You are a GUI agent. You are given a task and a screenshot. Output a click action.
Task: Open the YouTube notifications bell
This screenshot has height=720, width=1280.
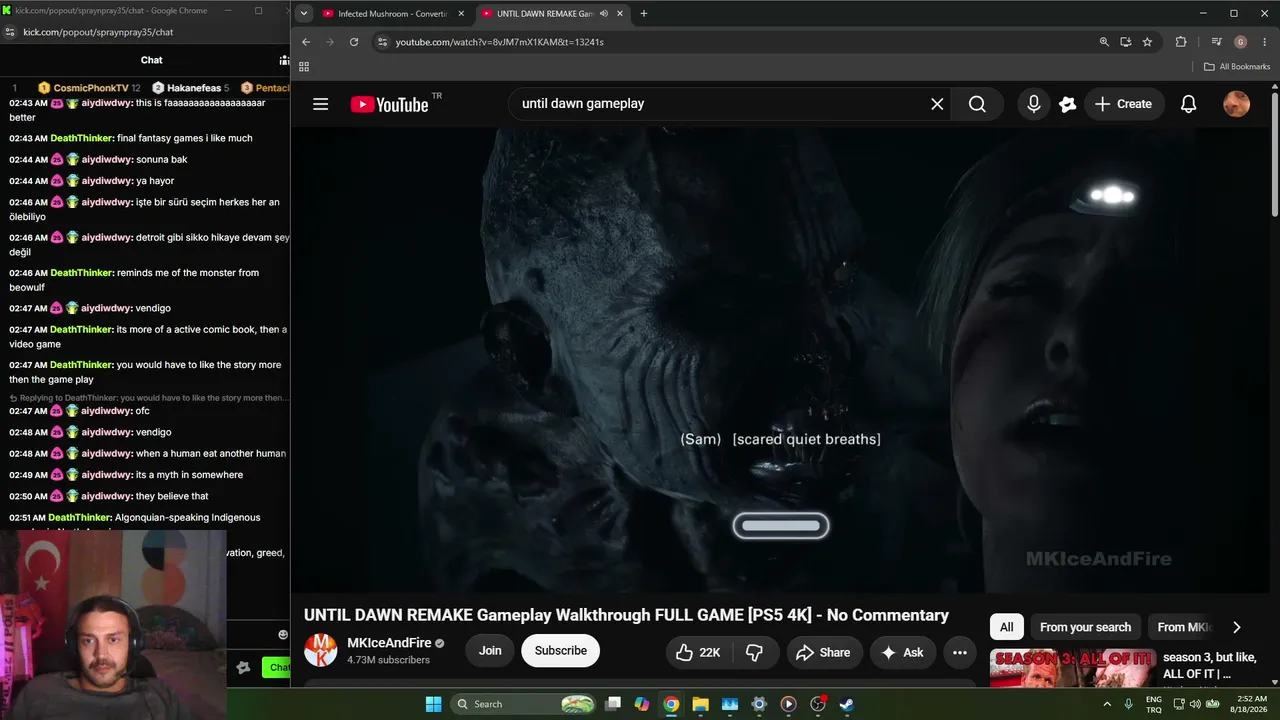1188,104
